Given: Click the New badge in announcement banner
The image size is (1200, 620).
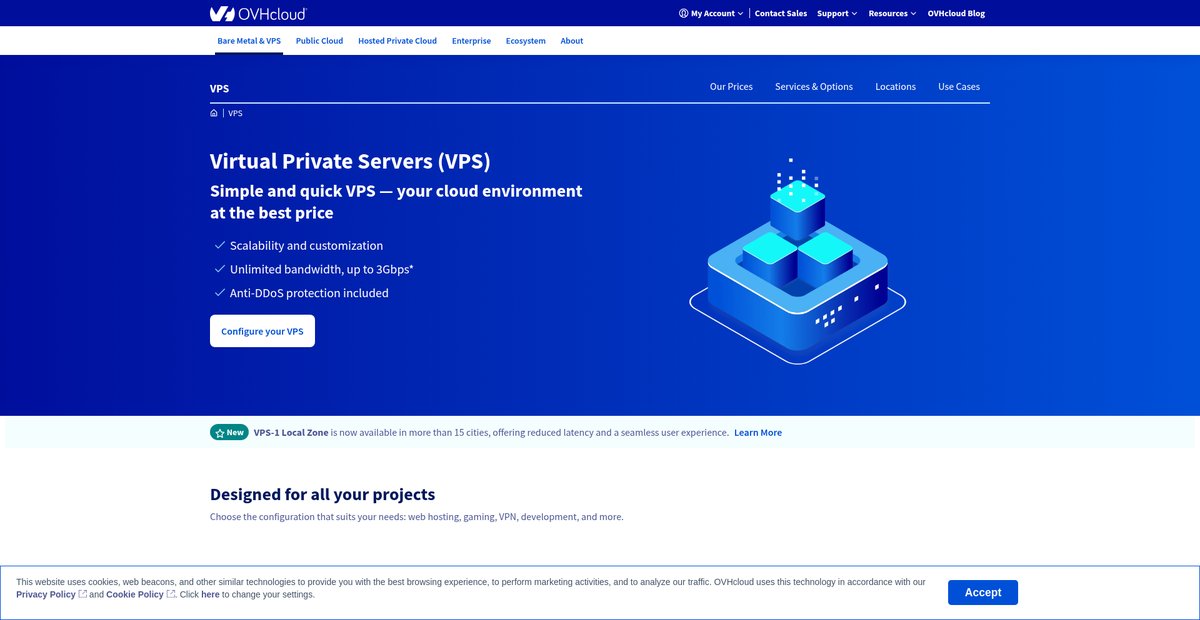Looking at the screenshot, I should (230, 433).
